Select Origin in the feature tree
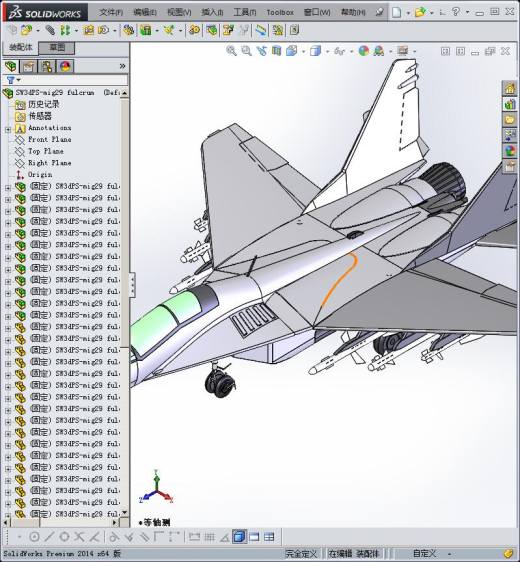 (x=40, y=175)
